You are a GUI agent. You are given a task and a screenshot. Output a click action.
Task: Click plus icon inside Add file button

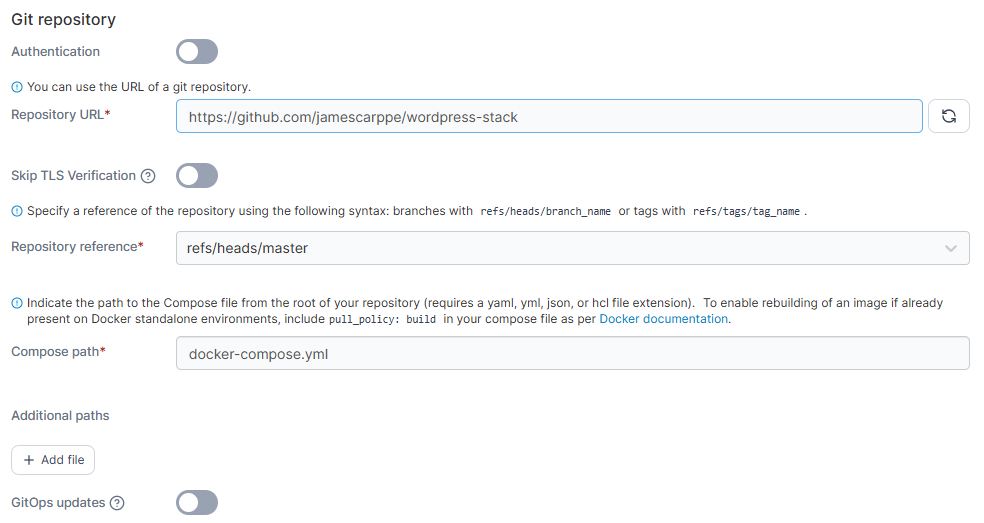[x=29, y=460]
